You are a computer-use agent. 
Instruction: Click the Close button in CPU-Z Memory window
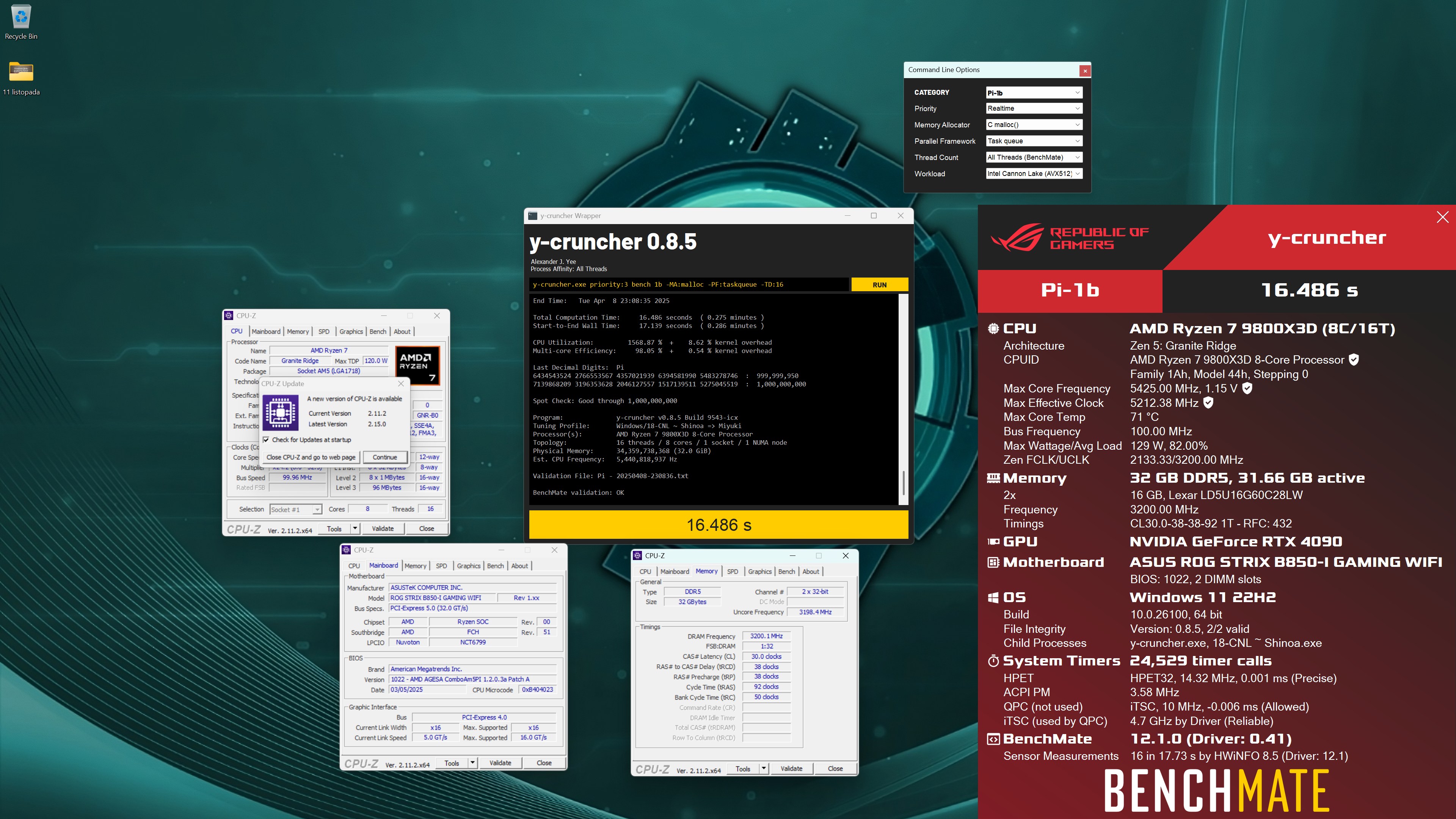pyautogui.click(x=835, y=769)
